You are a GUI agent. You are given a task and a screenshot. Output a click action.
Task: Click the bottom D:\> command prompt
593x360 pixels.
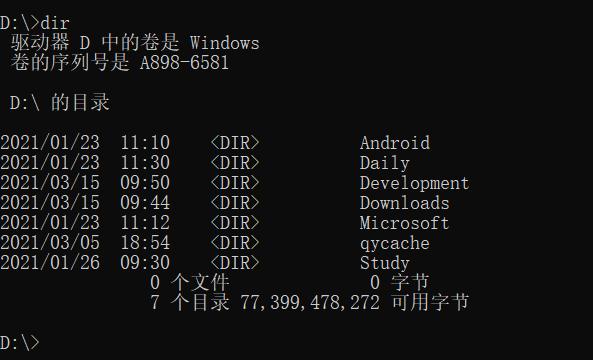point(20,343)
